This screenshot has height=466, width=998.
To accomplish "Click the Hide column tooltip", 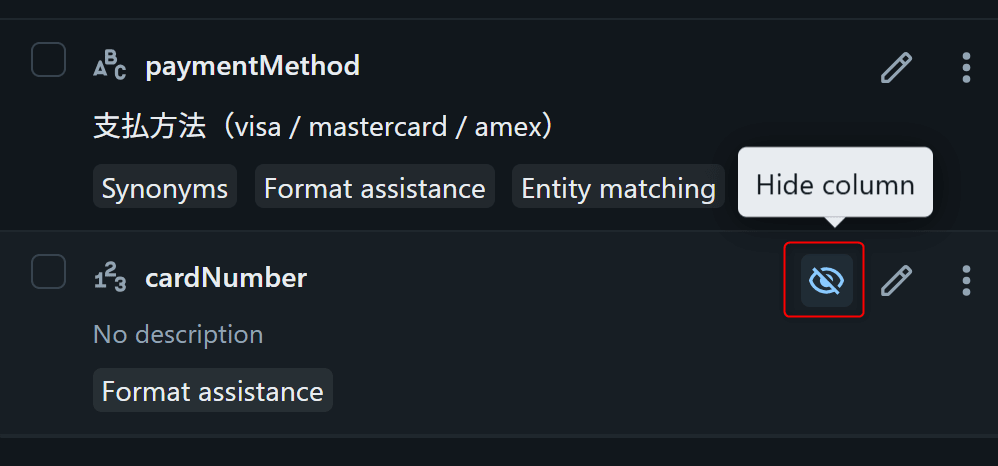I will coord(835,184).
